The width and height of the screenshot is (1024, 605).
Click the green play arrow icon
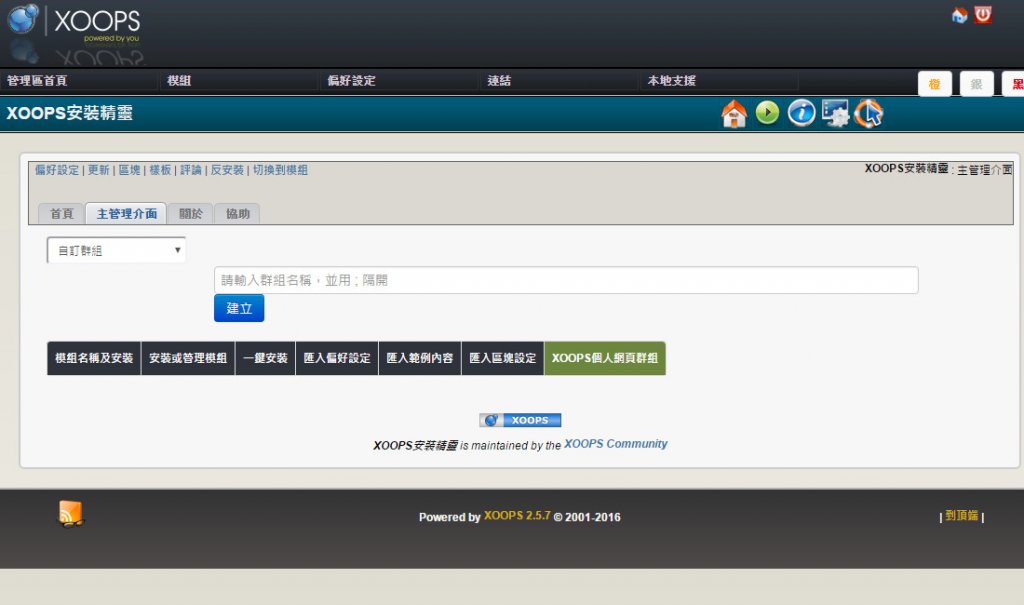pos(767,113)
